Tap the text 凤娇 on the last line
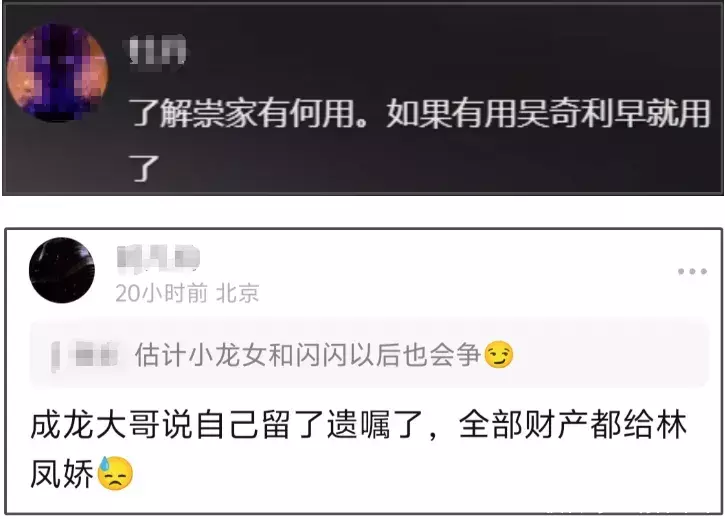This screenshot has height=519, width=725. (x=62, y=473)
